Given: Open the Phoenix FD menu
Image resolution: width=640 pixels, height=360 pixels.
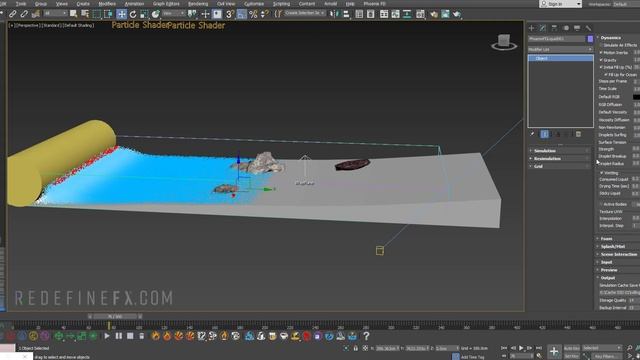Looking at the screenshot, I should click(x=374, y=4).
